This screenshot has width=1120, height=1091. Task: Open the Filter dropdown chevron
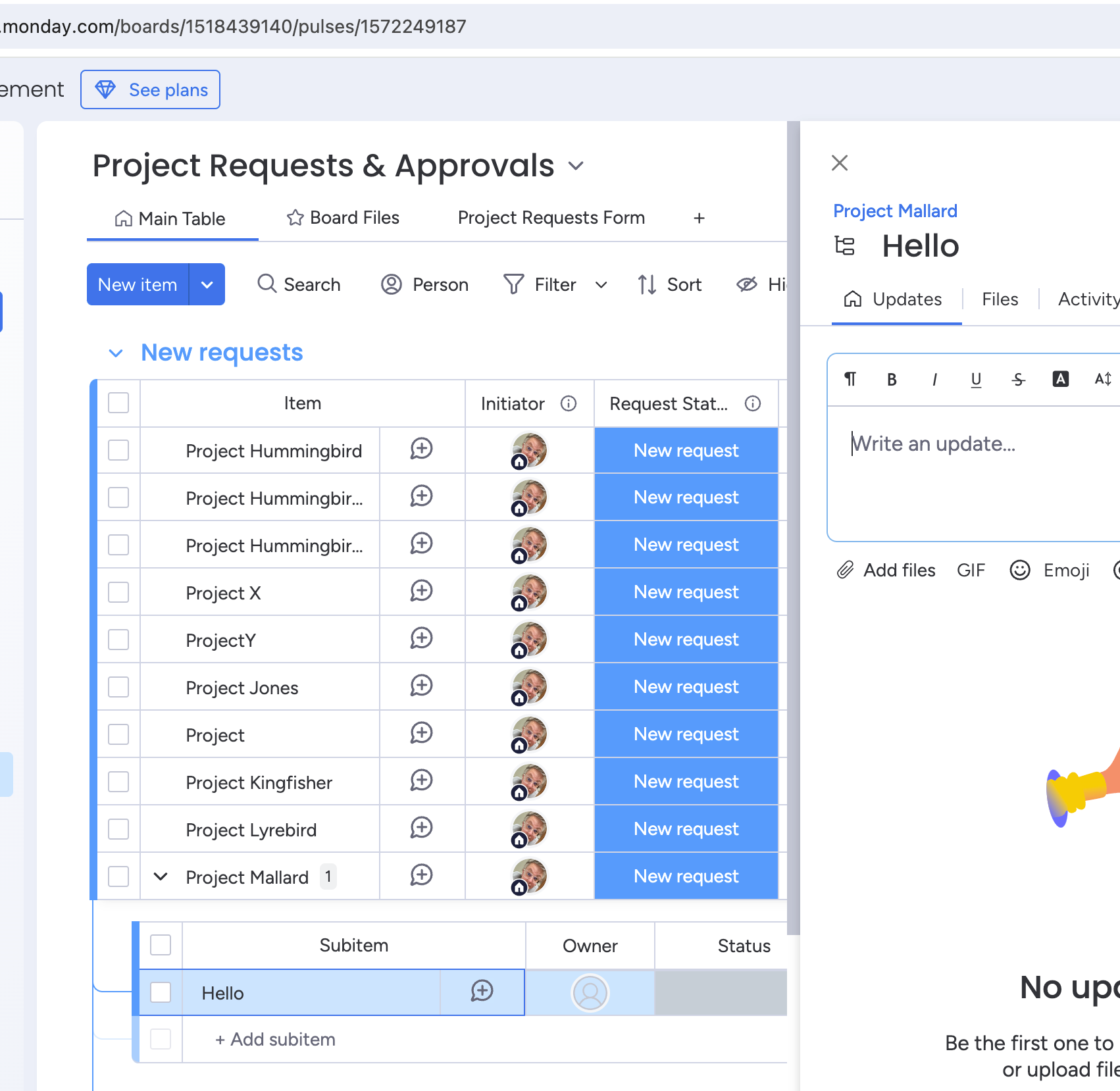tap(601, 285)
